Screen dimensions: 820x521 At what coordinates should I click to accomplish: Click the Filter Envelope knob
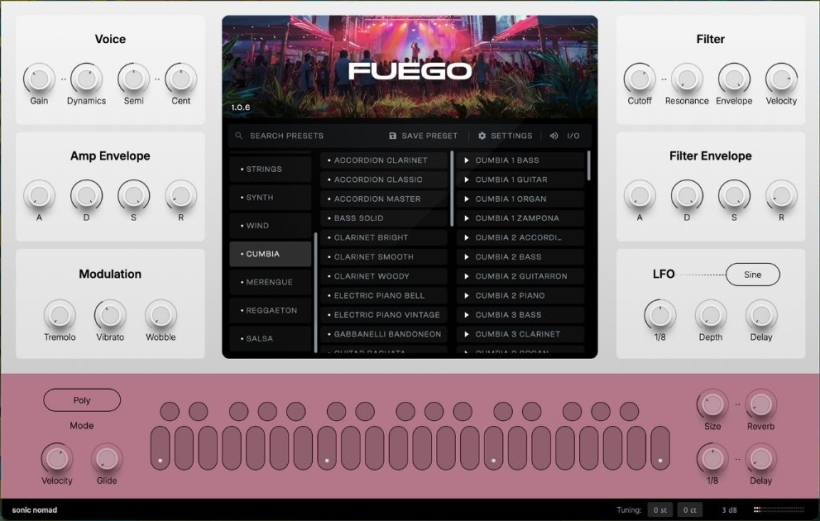click(x=734, y=78)
